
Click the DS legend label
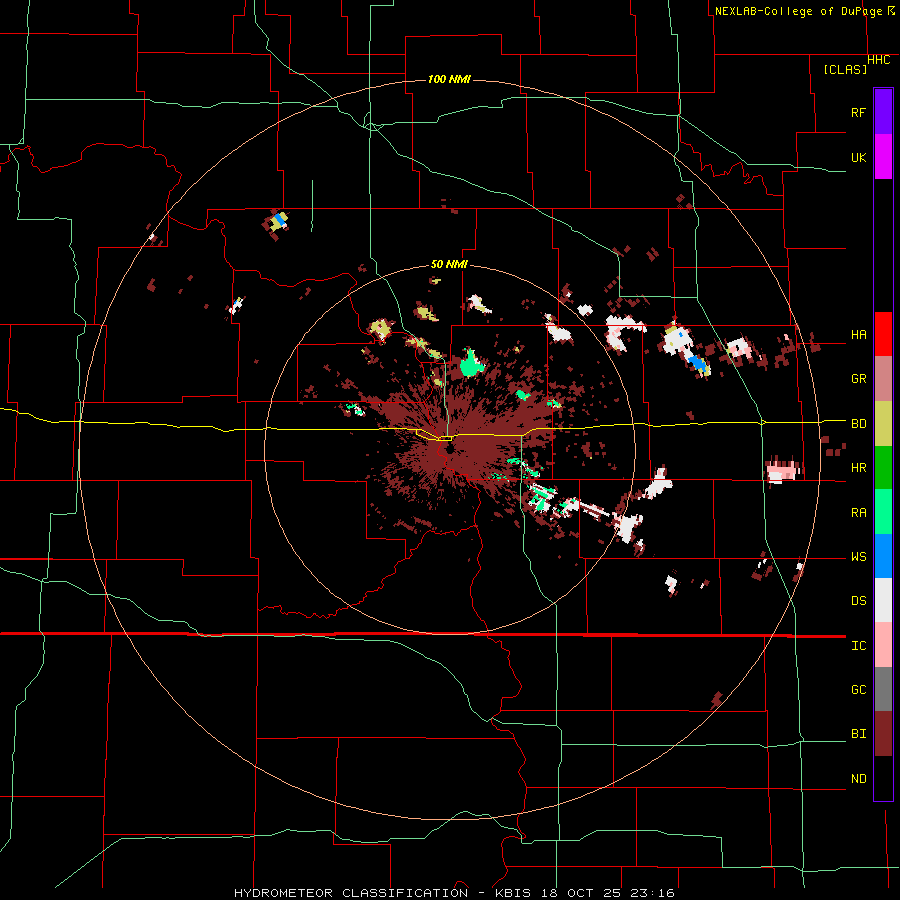(x=858, y=601)
